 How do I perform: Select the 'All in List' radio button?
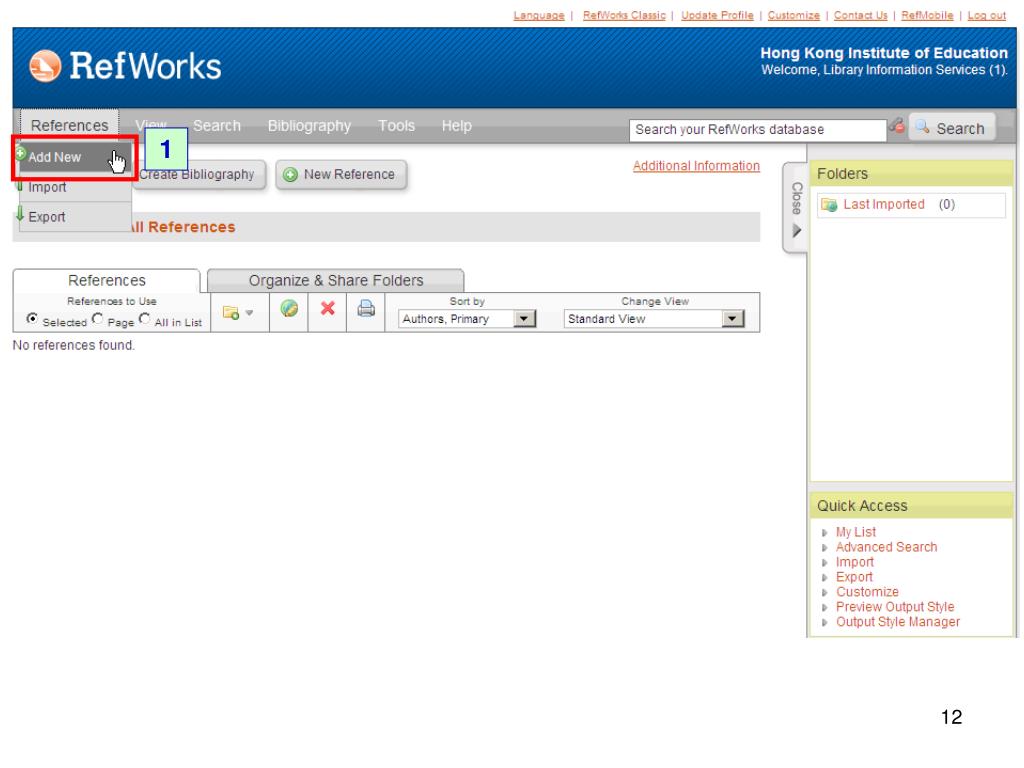click(x=144, y=318)
